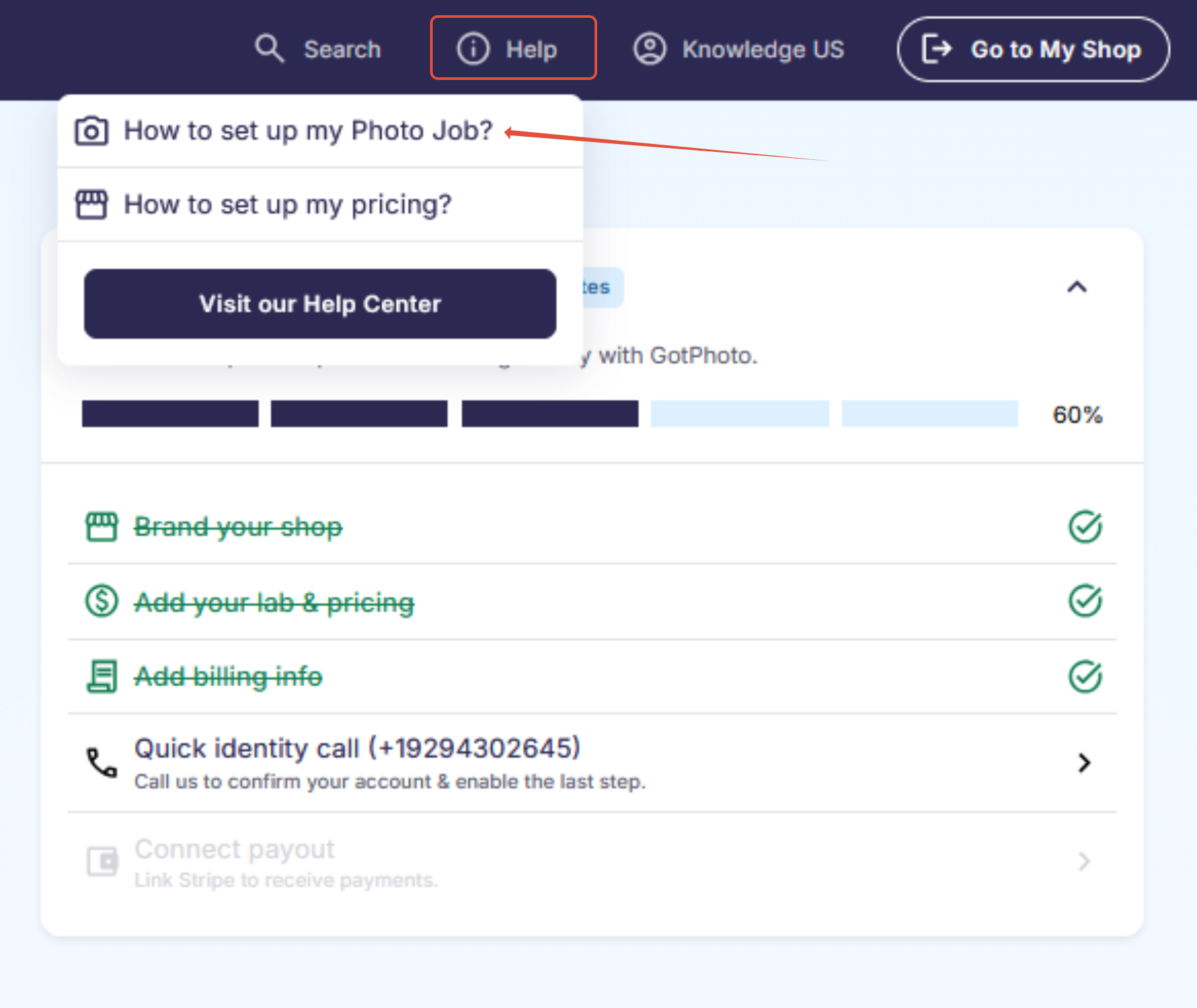
Task: Click the magnifying glass search icon
Action: coord(270,49)
